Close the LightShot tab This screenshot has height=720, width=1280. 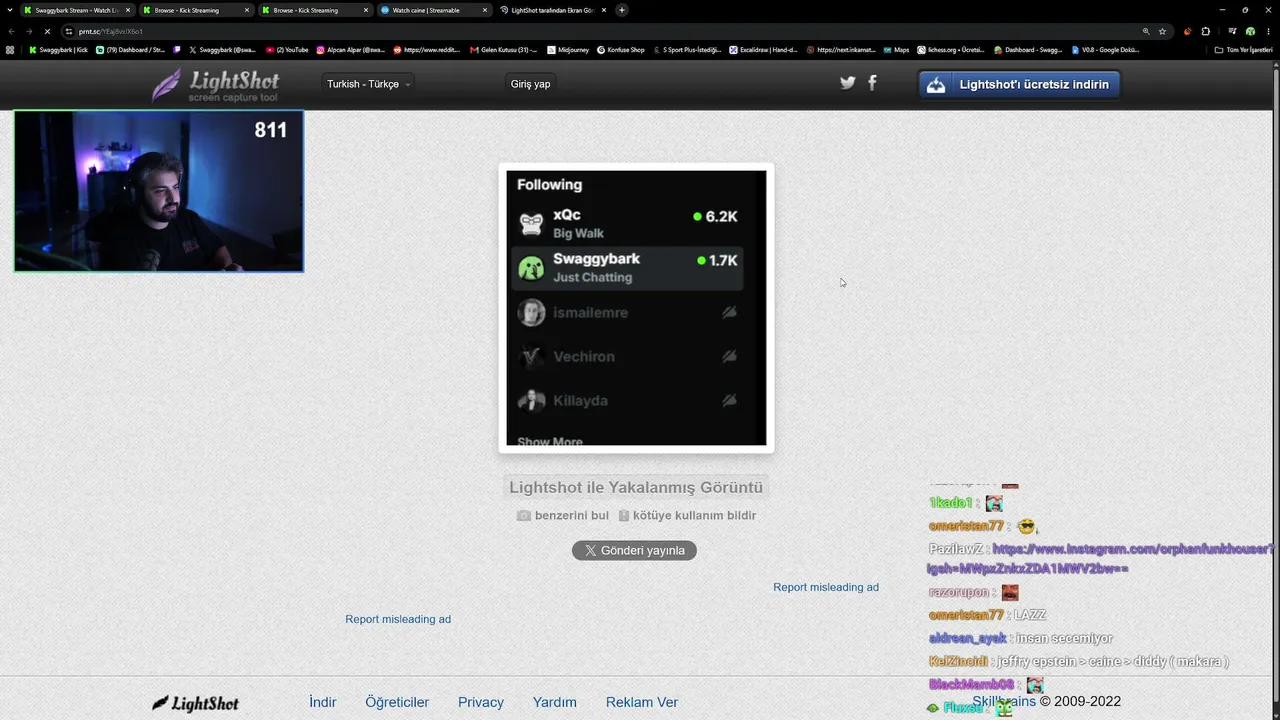coord(605,10)
